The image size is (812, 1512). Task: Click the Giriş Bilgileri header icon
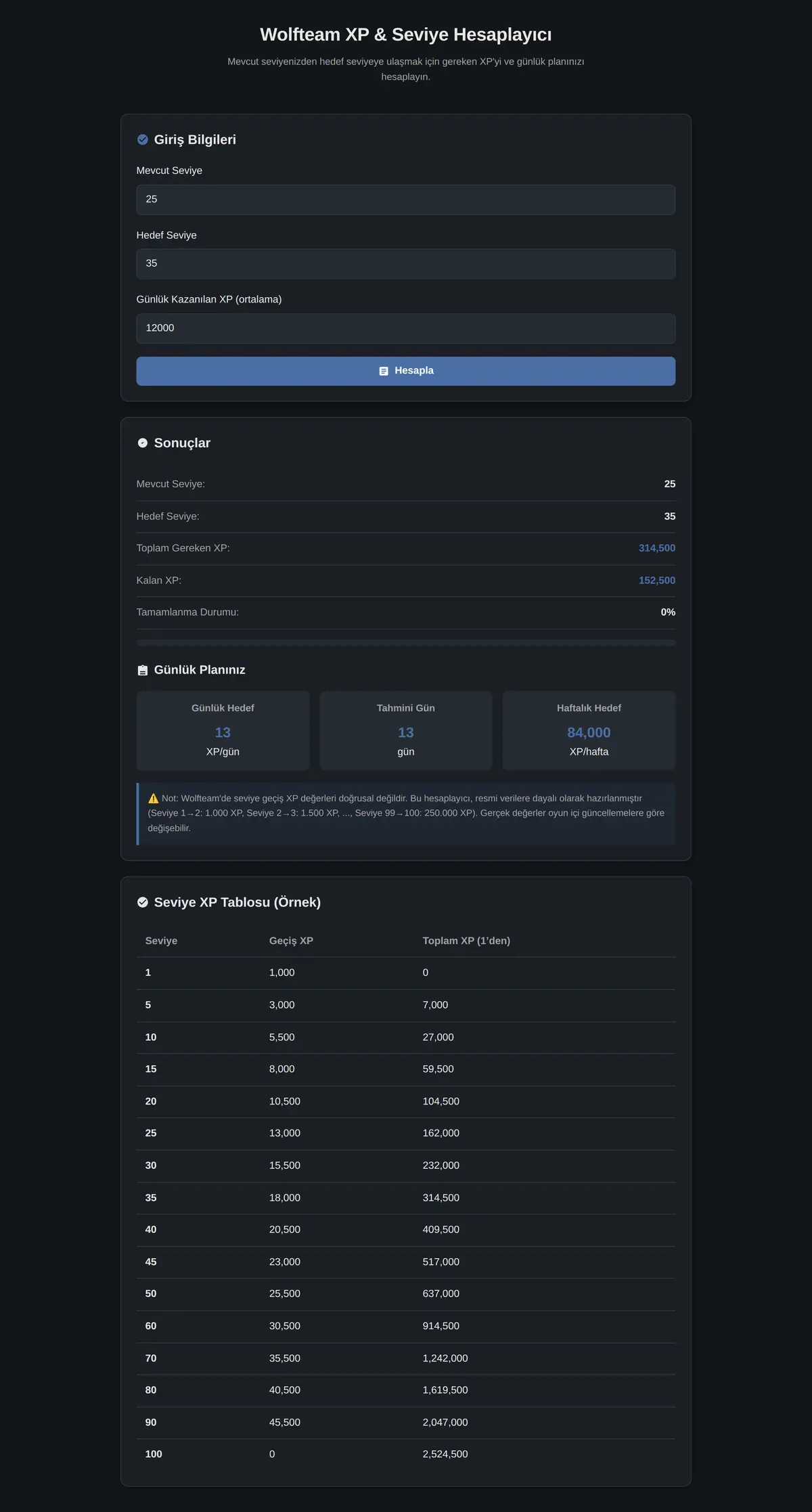click(x=143, y=139)
